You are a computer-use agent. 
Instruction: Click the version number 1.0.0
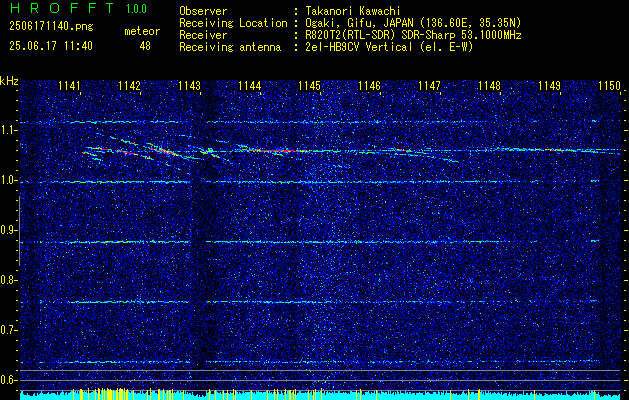tap(136, 8)
